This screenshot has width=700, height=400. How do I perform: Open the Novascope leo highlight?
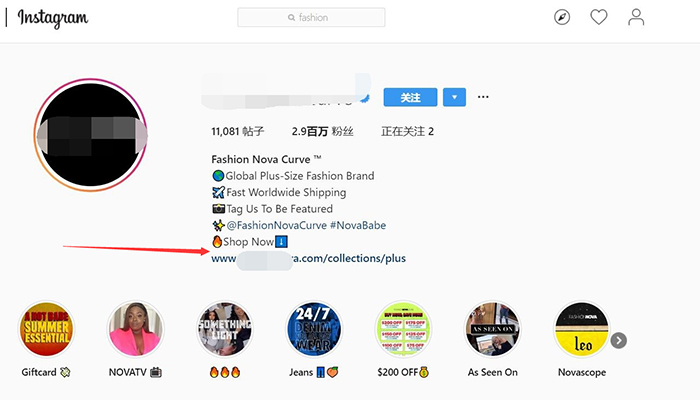point(582,329)
